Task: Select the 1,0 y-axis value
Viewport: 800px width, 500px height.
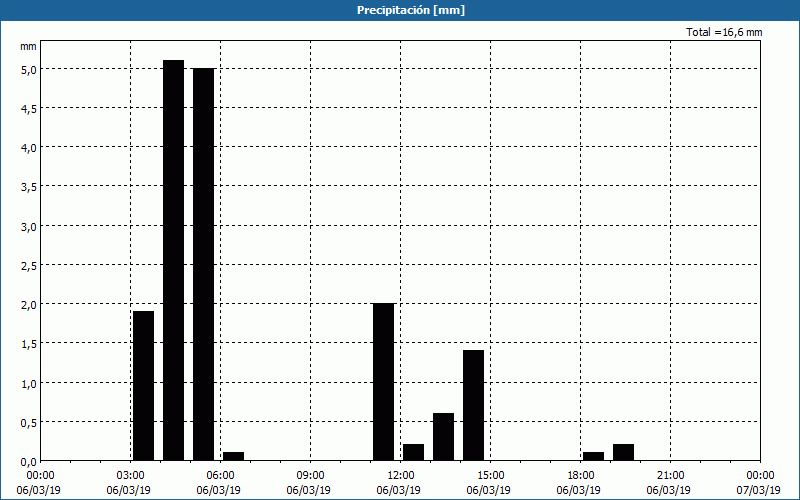Action: pos(28,383)
